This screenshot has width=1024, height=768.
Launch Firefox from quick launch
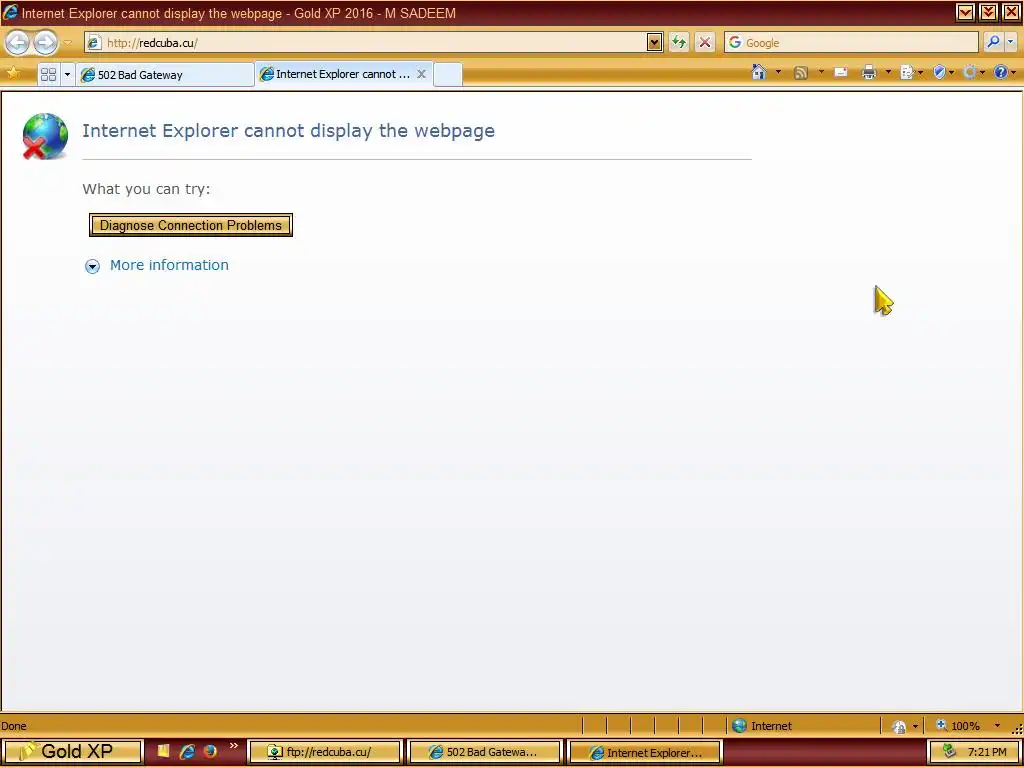(x=210, y=751)
